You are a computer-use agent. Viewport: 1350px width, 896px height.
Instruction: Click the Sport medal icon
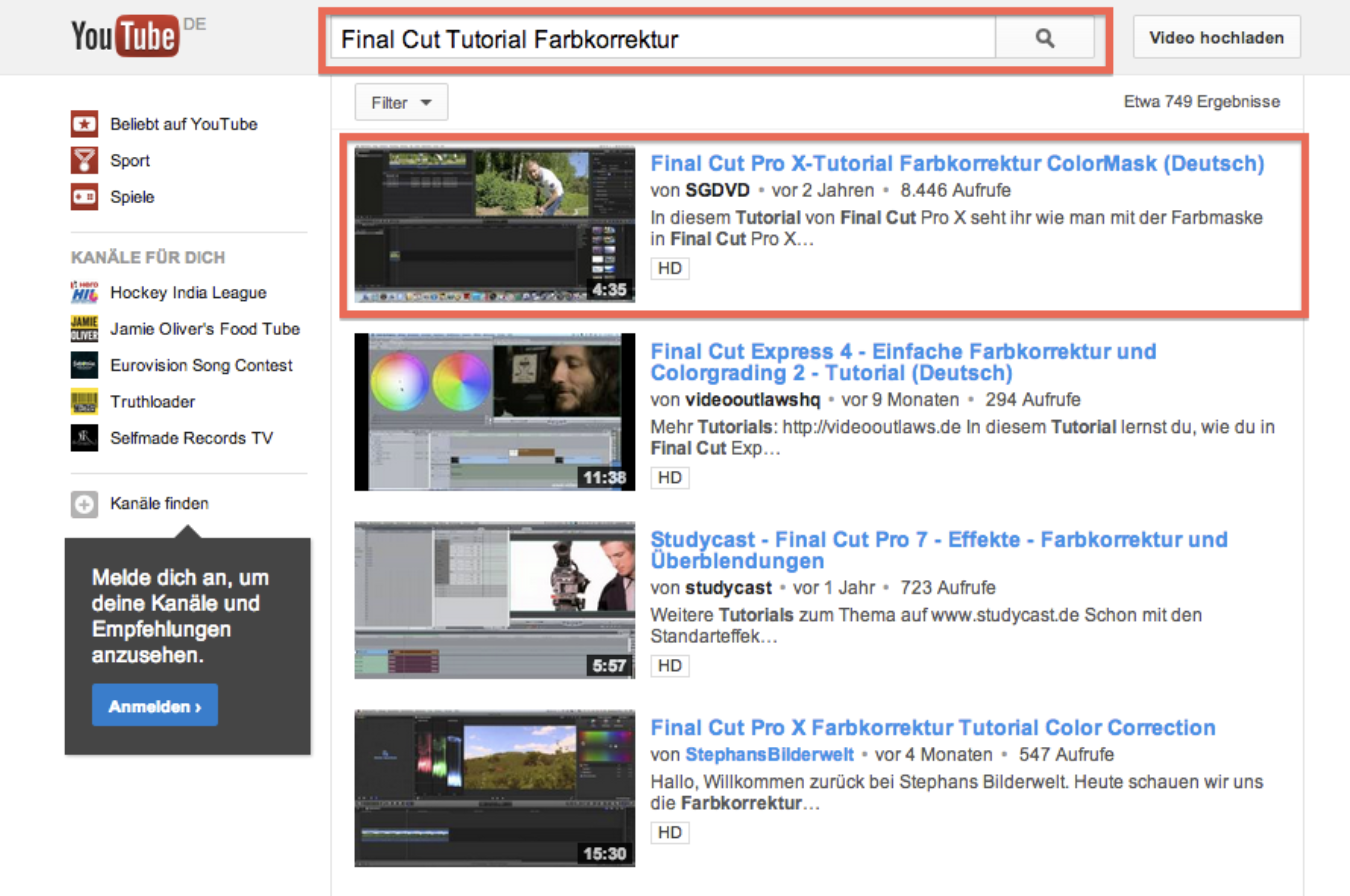coord(84,160)
